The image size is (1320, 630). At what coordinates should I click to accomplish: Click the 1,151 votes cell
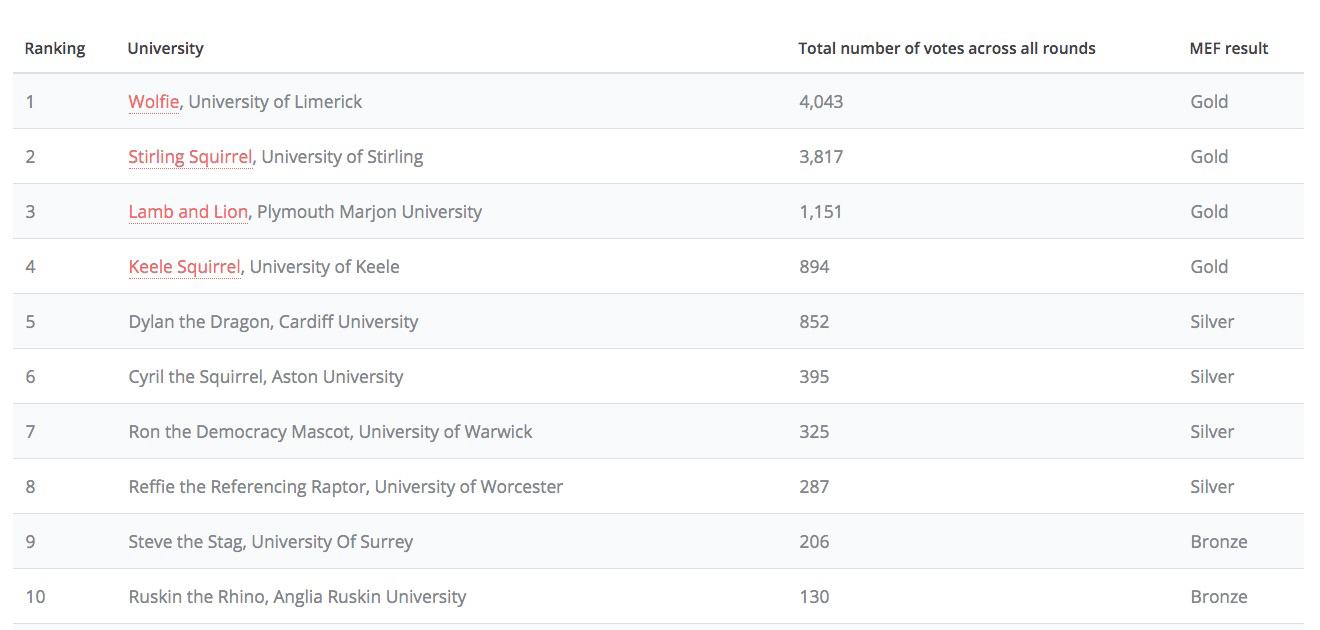[820, 212]
